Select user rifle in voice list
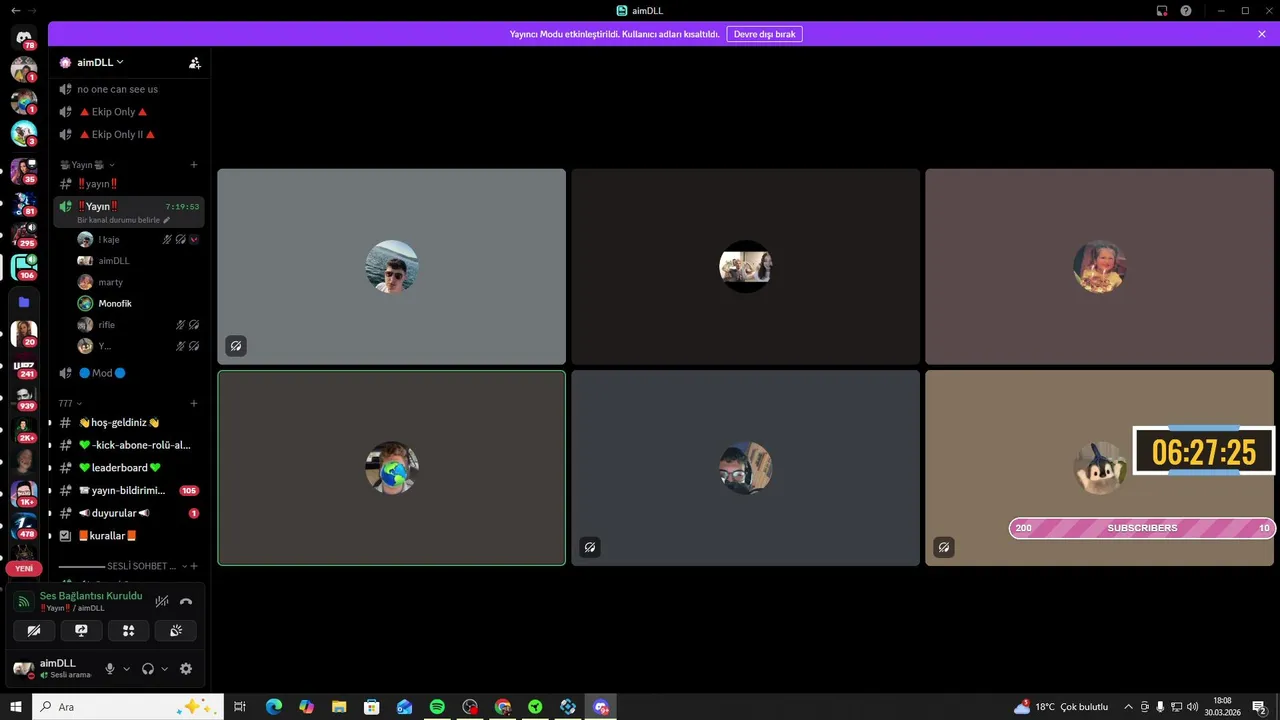The width and height of the screenshot is (1280, 720). point(138,325)
